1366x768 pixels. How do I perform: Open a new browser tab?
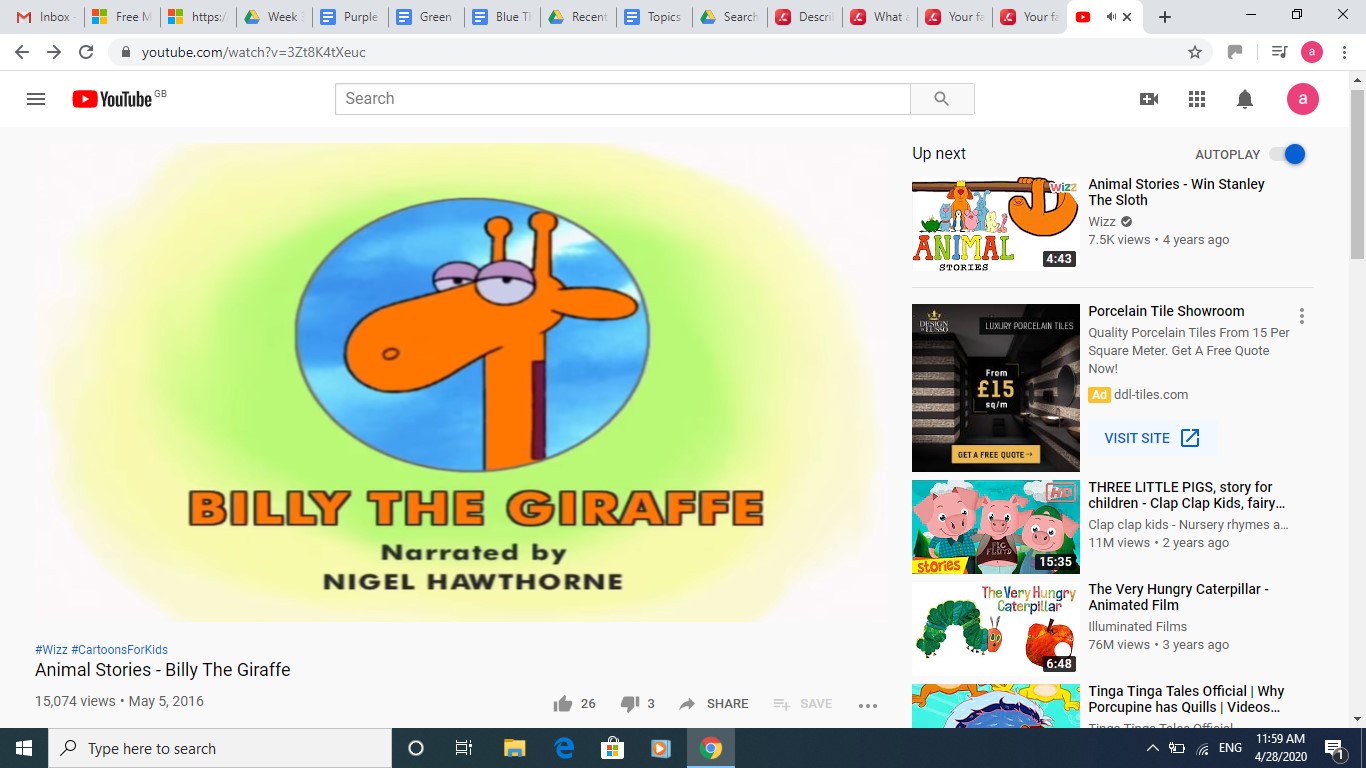(1164, 17)
